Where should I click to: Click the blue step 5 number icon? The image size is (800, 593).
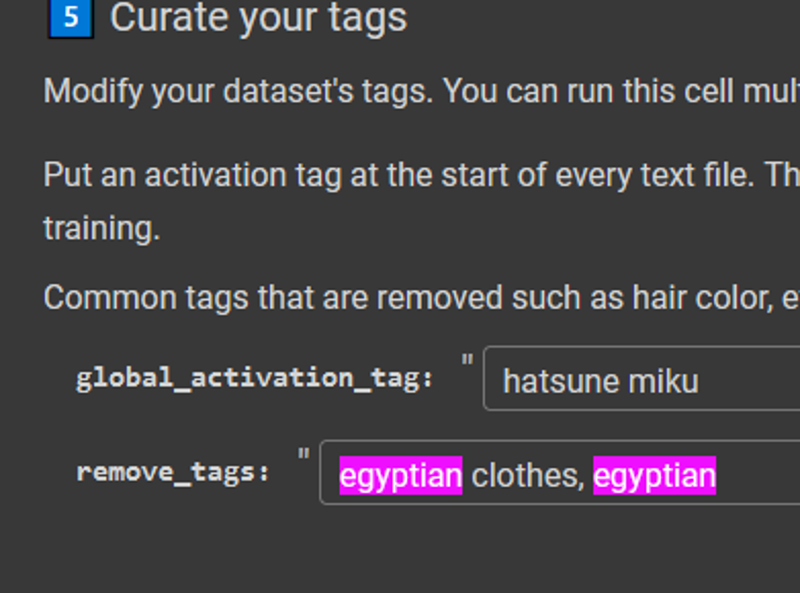tap(71, 18)
